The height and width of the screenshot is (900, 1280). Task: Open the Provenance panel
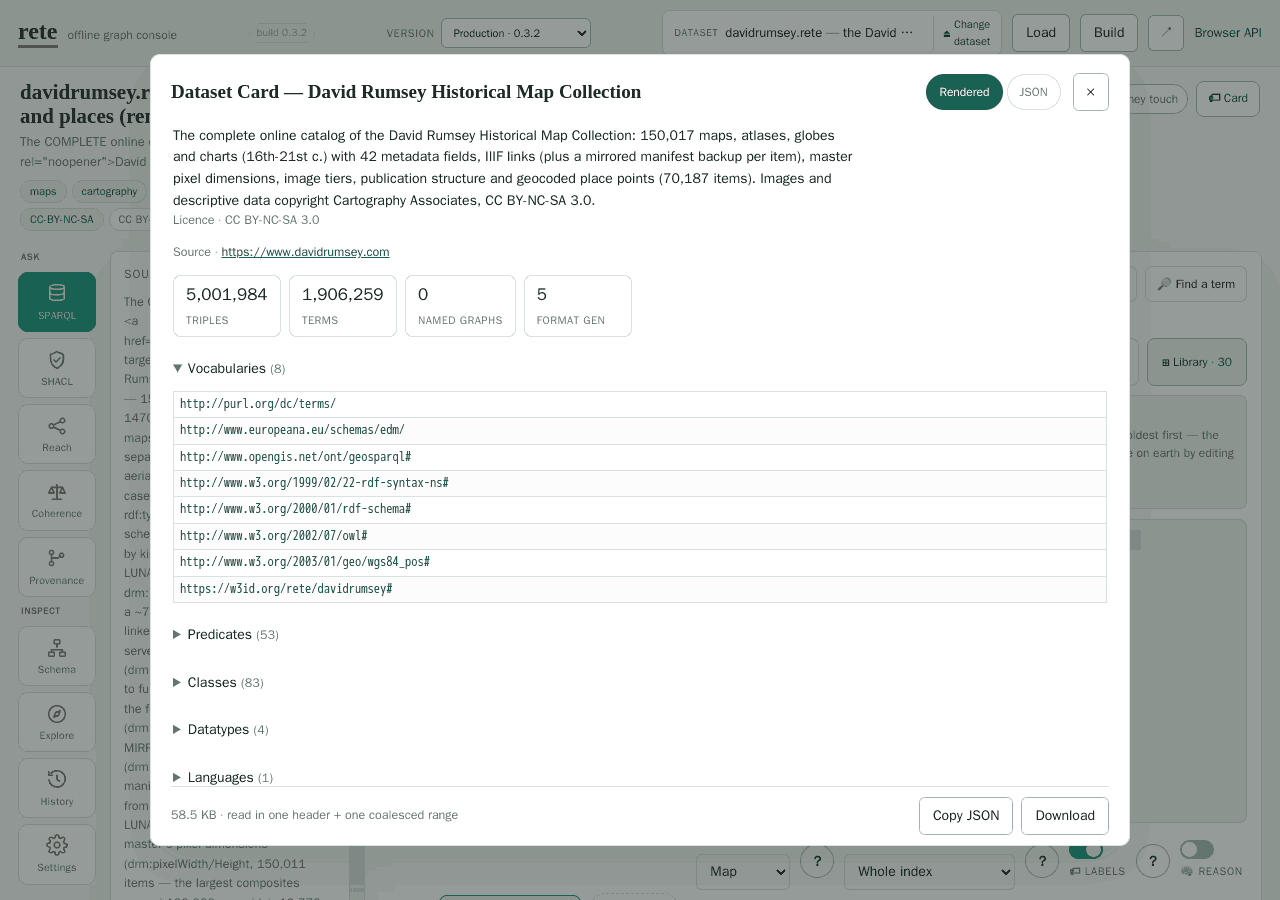57,567
